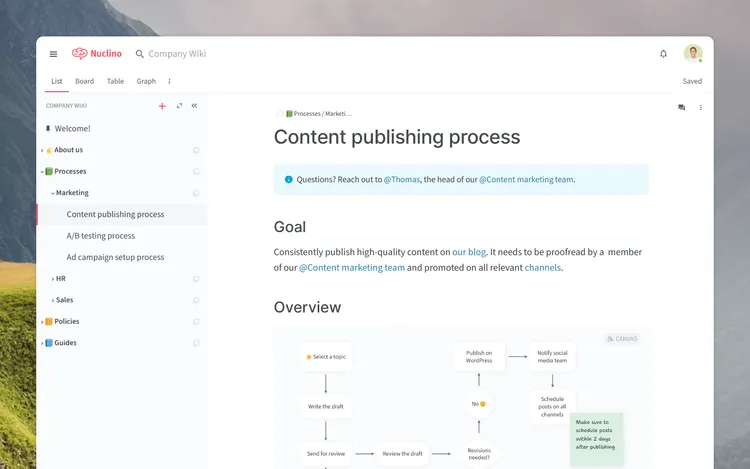750x469 pixels.
Task: Click the pin icon beside Welcome!
Action: pyautogui.click(x=48, y=129)
